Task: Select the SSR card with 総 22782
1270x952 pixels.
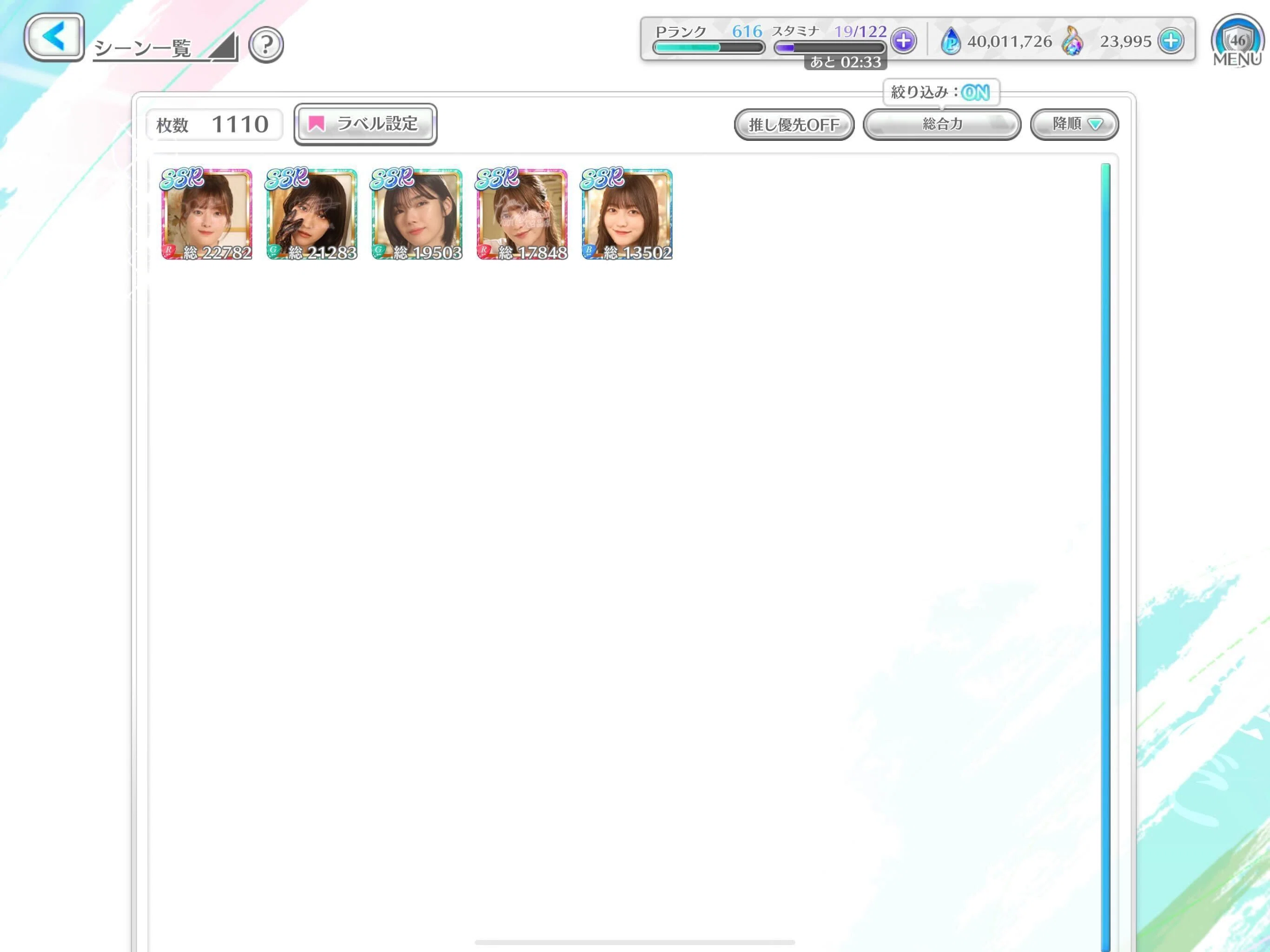Action: click(207, 214)
